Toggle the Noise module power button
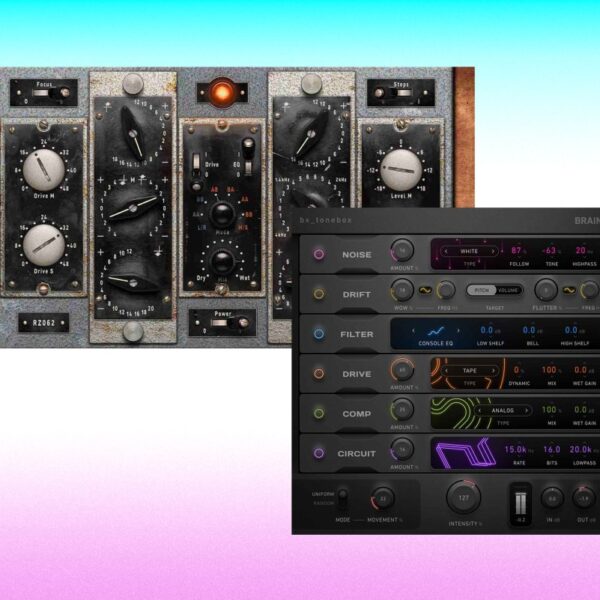The height and width of the screenshot is (600, 600). (319, 254)
